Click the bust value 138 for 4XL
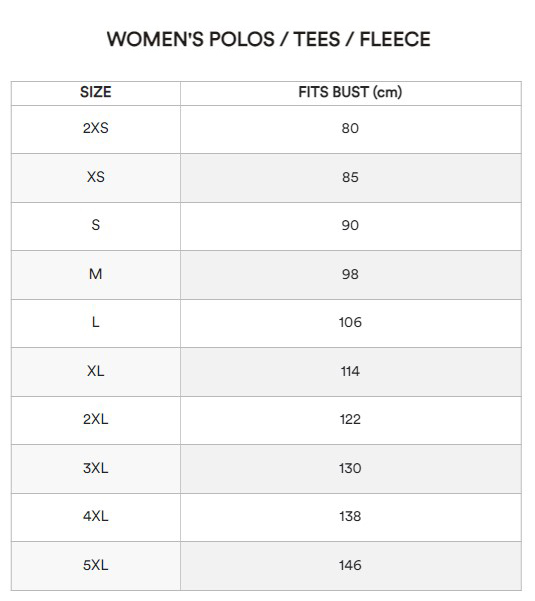 tap(350, 516)
